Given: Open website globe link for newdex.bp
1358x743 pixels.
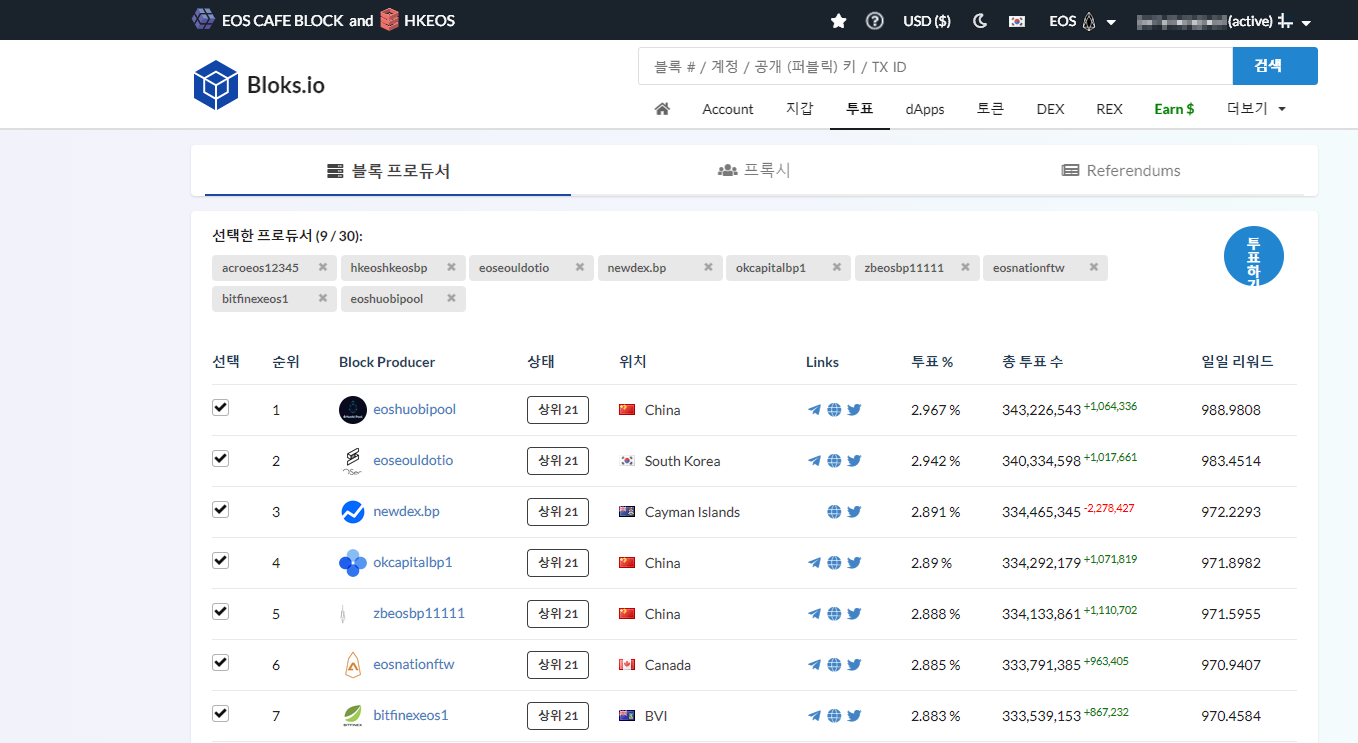Looking at the screenshot, I should 834,512.
